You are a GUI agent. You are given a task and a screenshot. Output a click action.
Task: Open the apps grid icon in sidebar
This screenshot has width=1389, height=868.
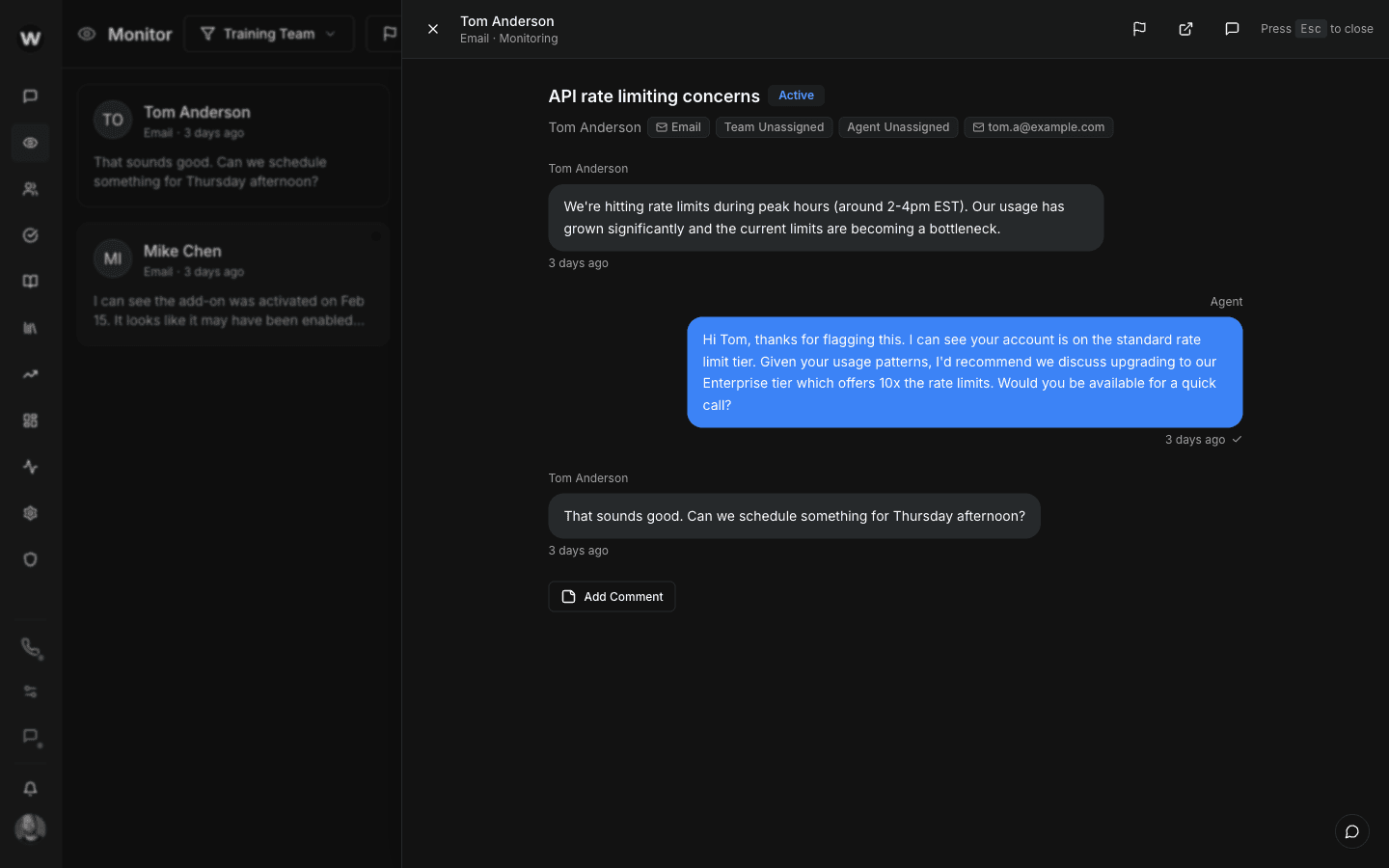[30, 420]
